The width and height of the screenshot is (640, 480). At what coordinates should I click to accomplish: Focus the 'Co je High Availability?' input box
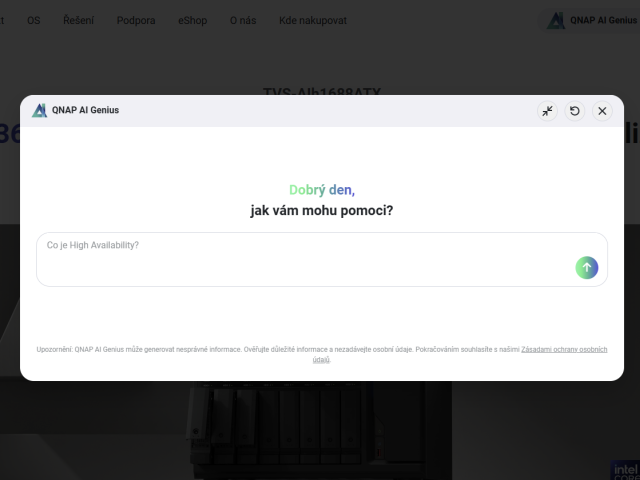322,260
